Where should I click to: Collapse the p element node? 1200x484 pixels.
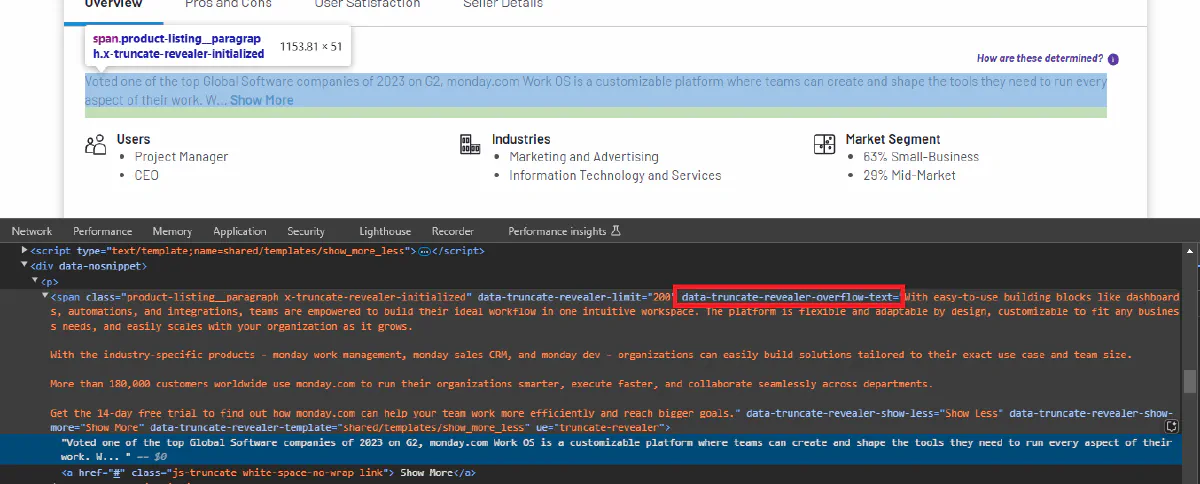point(35,282)
